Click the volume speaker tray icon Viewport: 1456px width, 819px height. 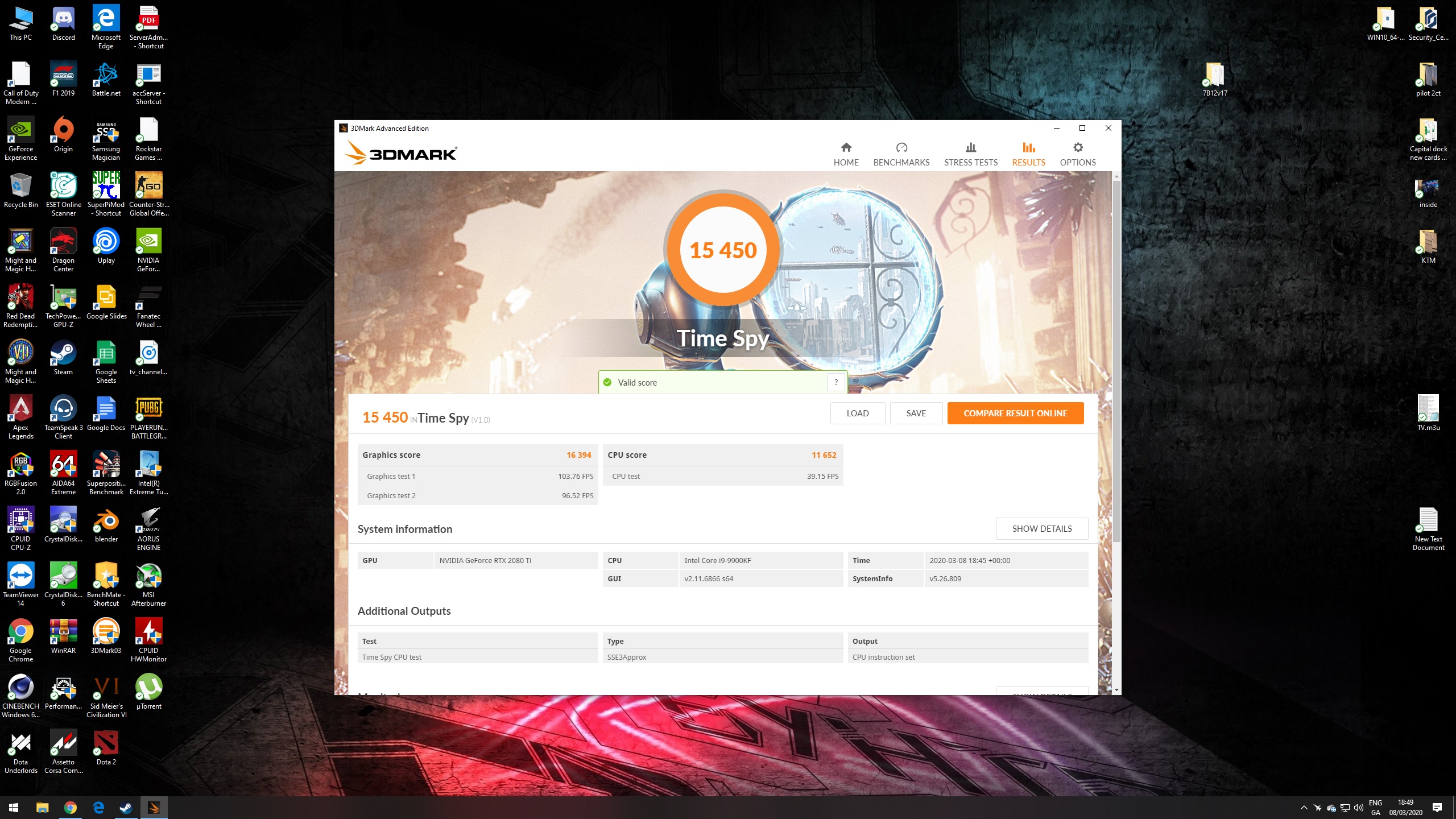click(x=1359, y=808)
